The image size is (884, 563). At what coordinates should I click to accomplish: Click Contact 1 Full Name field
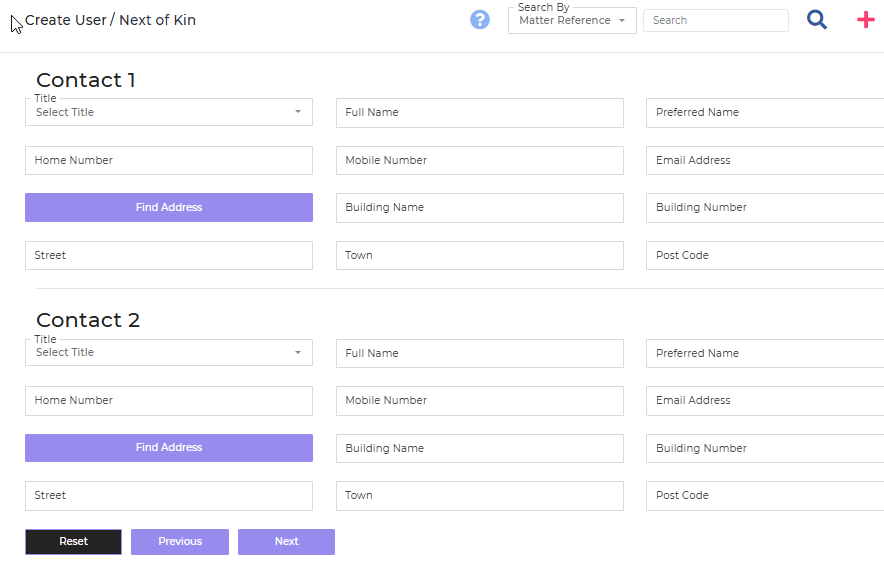tap(480, 113)
